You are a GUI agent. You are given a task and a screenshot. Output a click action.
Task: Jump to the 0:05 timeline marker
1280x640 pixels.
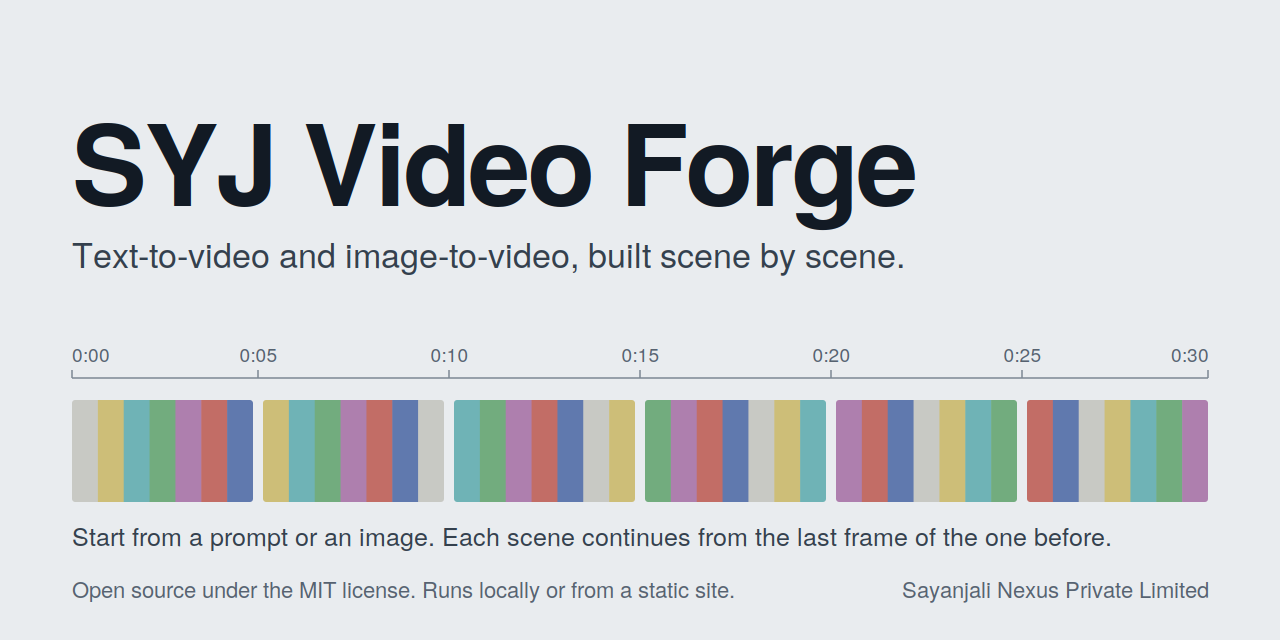tap(258, 356)
